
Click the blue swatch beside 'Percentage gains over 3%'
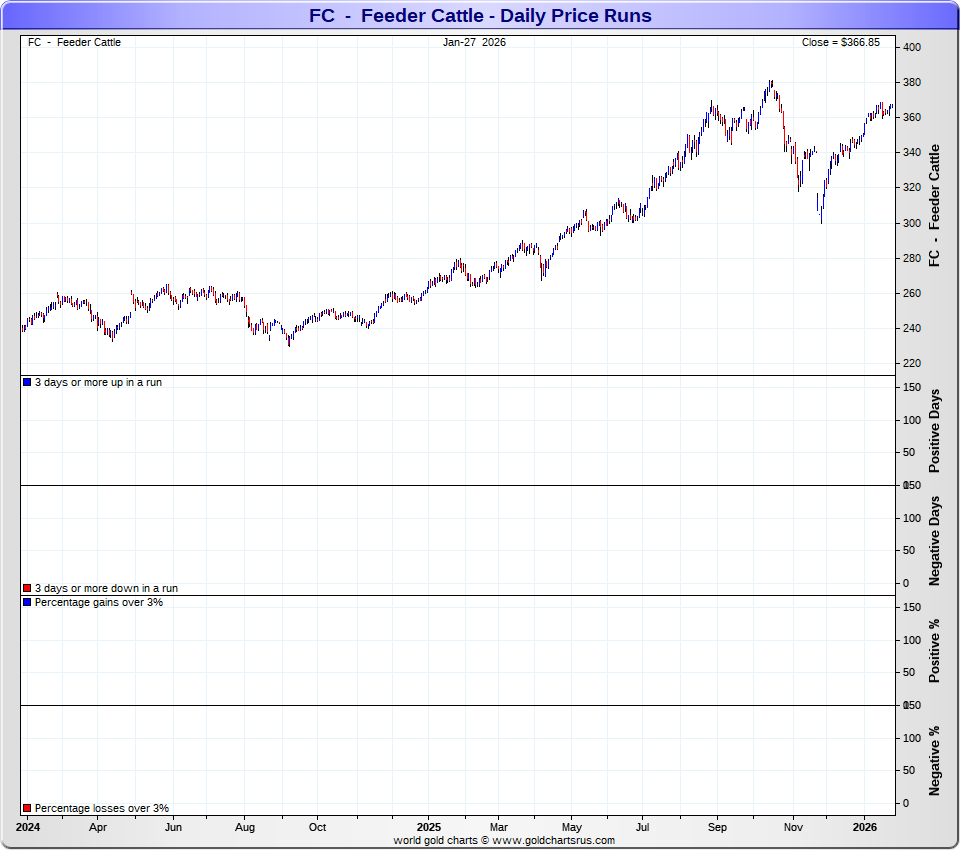pos(27,602)
